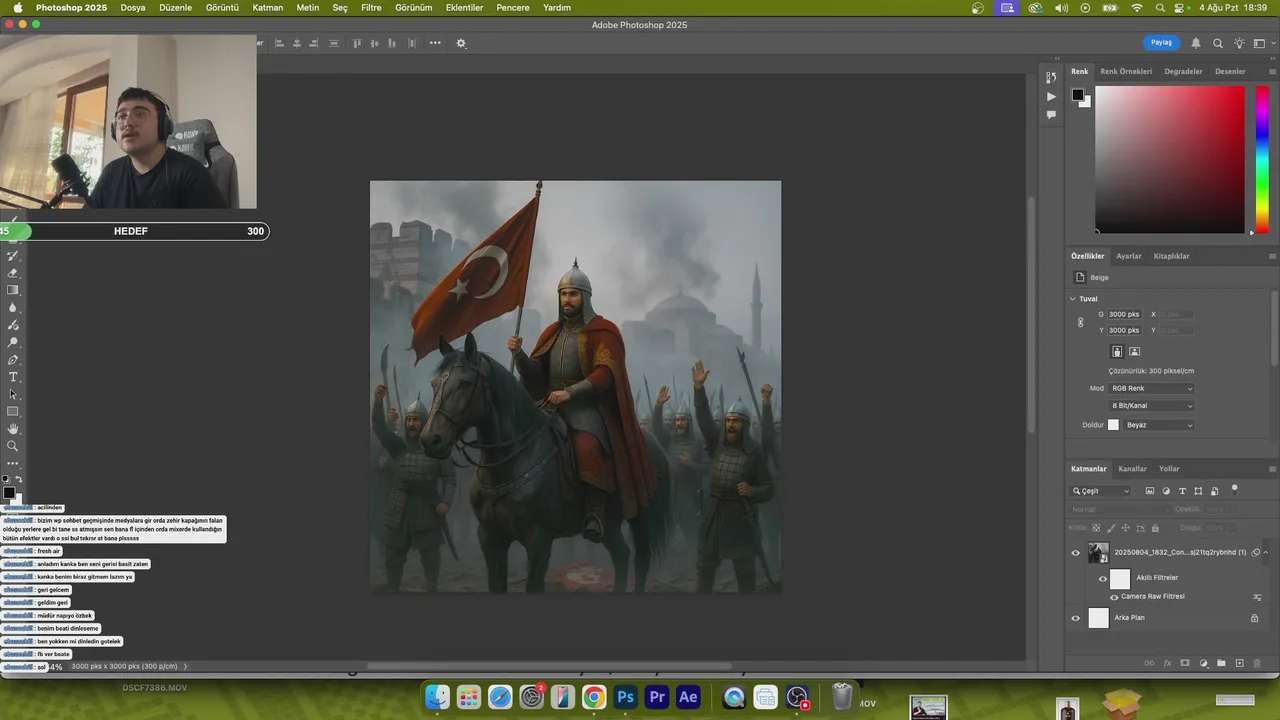
Task: Select the Zoom magnifier tool
Action: [x=13, y=446]
